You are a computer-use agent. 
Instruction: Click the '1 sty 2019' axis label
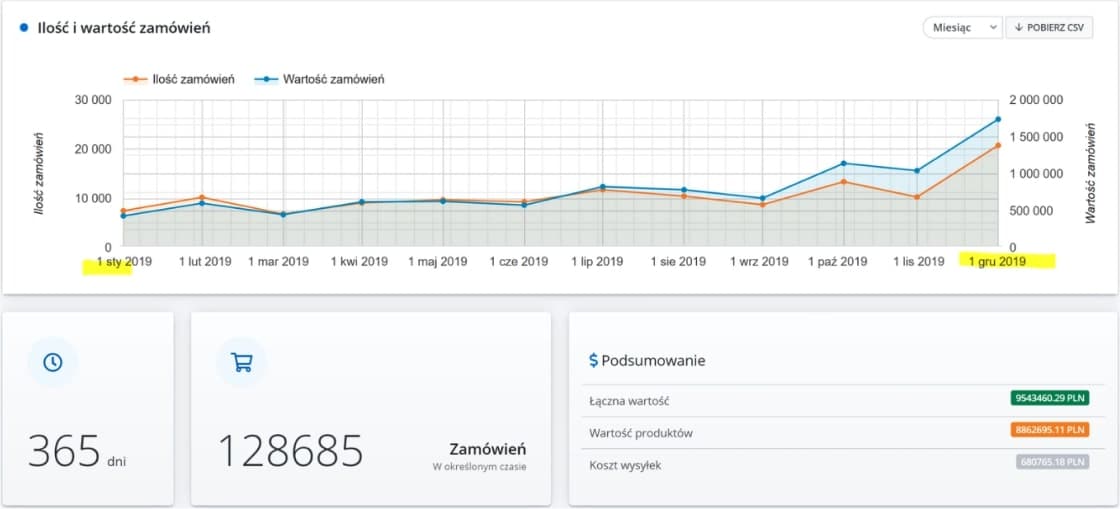pos(124,262)
